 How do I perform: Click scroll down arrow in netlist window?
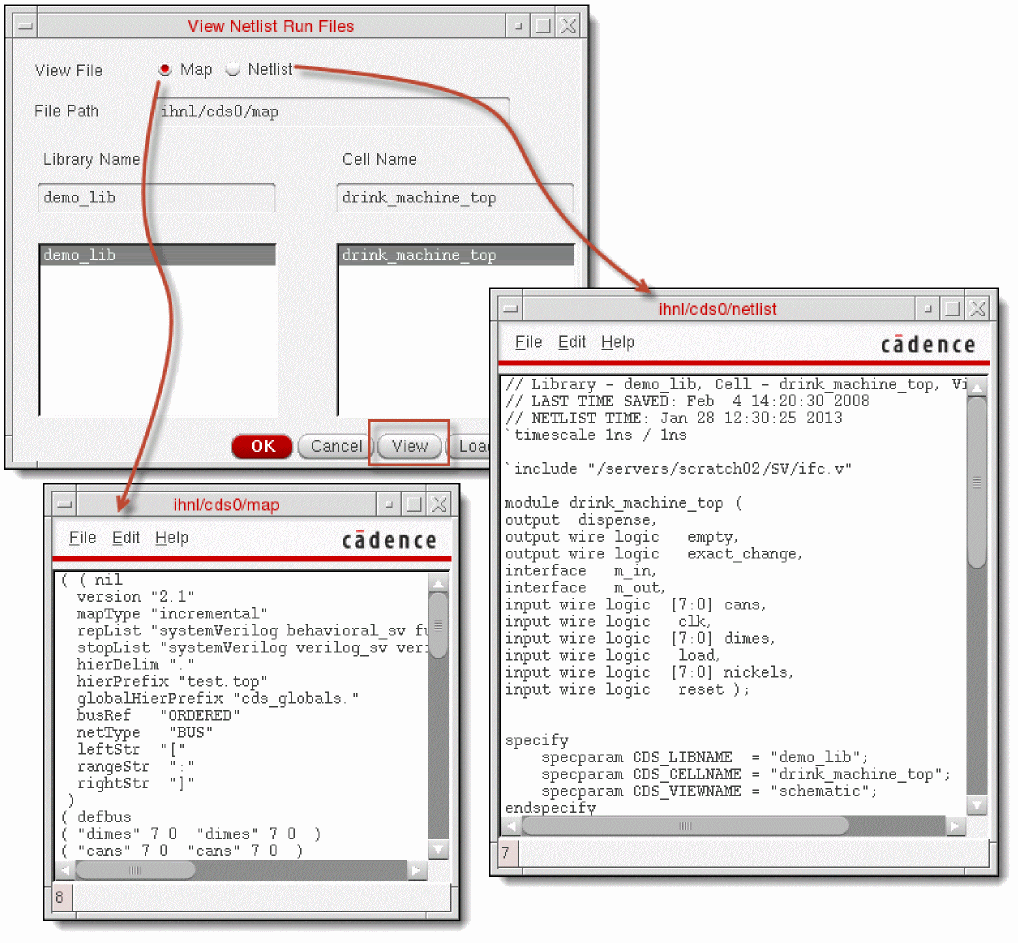click(977, 805)
